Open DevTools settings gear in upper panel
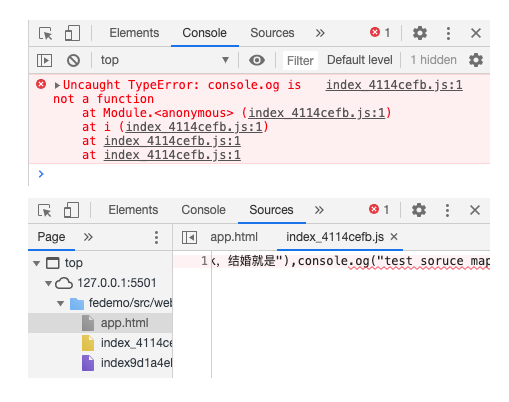The width and height of the screenshot is (509, 402). (x=420, y=33)
